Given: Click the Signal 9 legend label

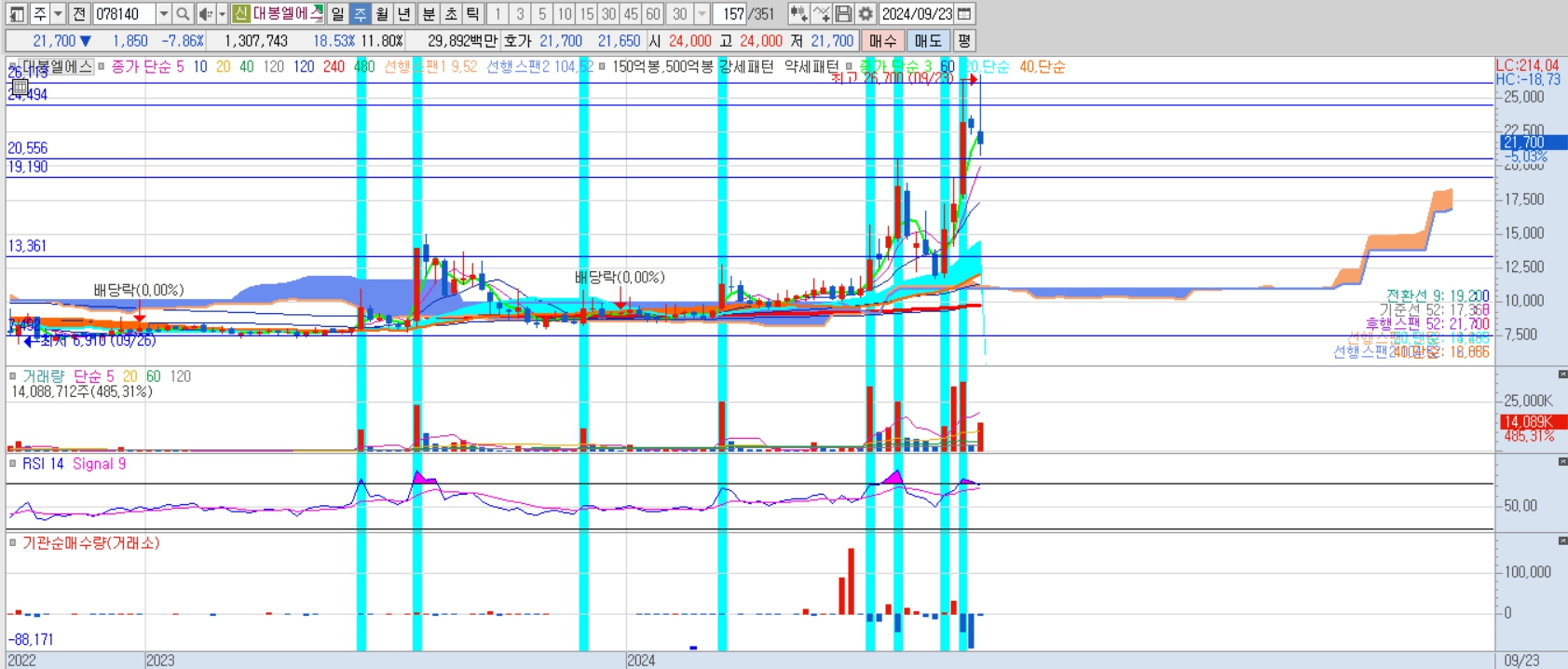Looking at the screenshot, I should [99, 464].
